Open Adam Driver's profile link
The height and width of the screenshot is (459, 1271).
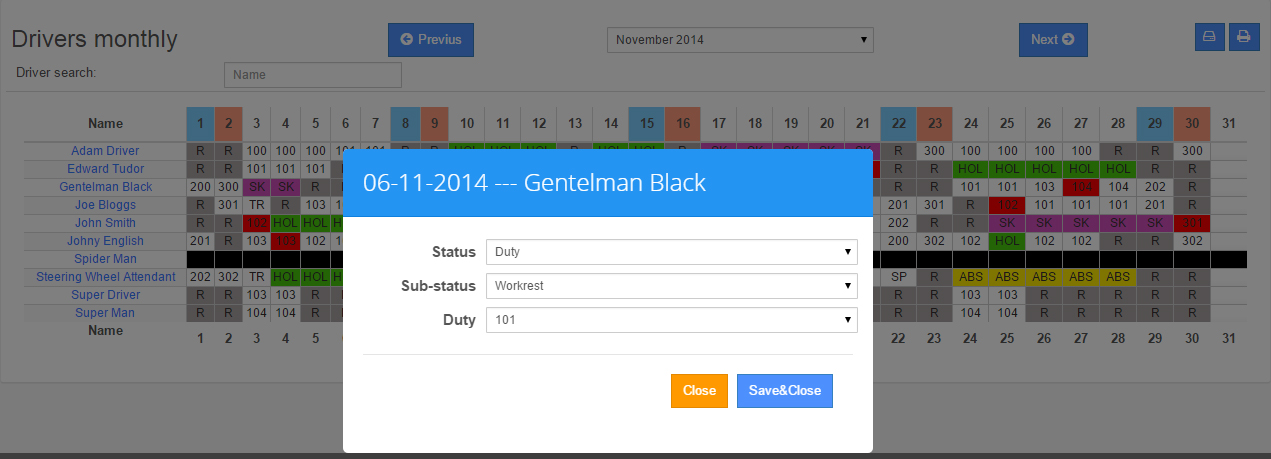pyautogui.click(x=105, y=151)
